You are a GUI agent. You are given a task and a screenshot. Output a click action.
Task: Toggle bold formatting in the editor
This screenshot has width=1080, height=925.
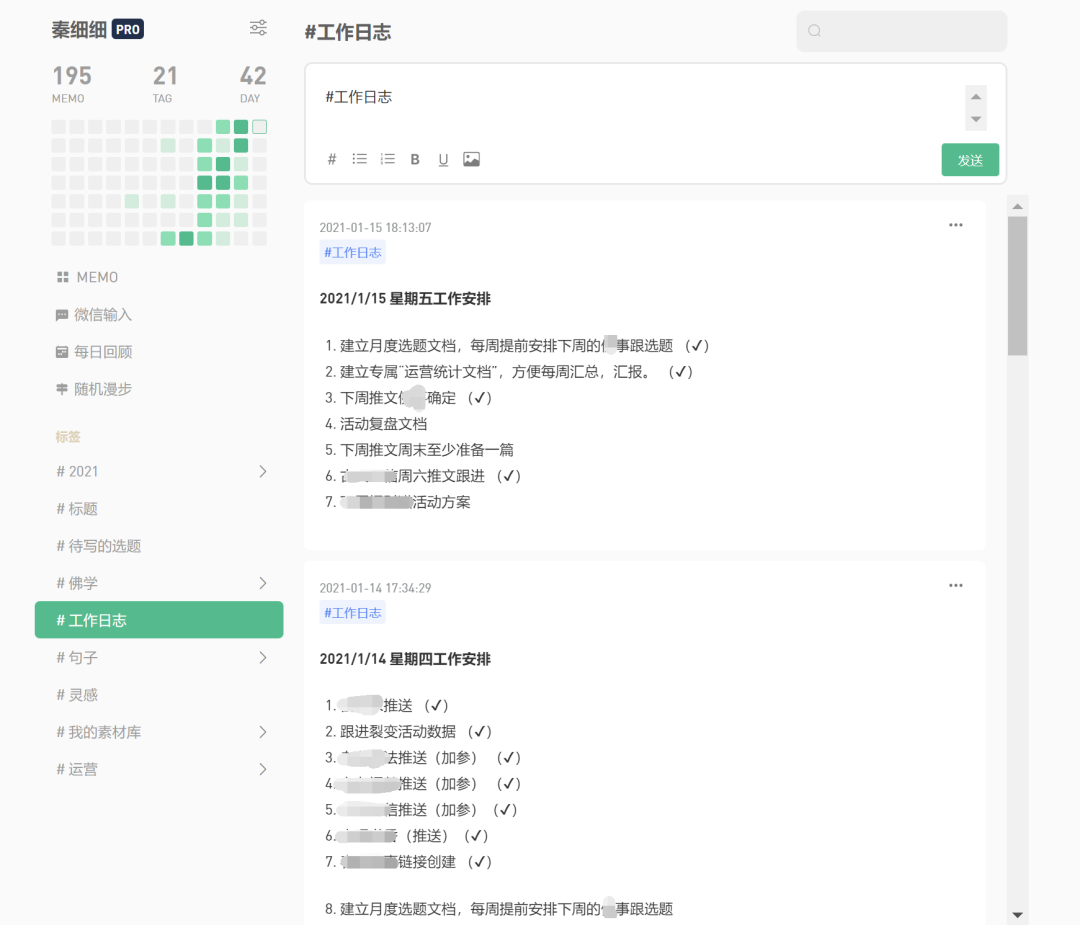415,159
